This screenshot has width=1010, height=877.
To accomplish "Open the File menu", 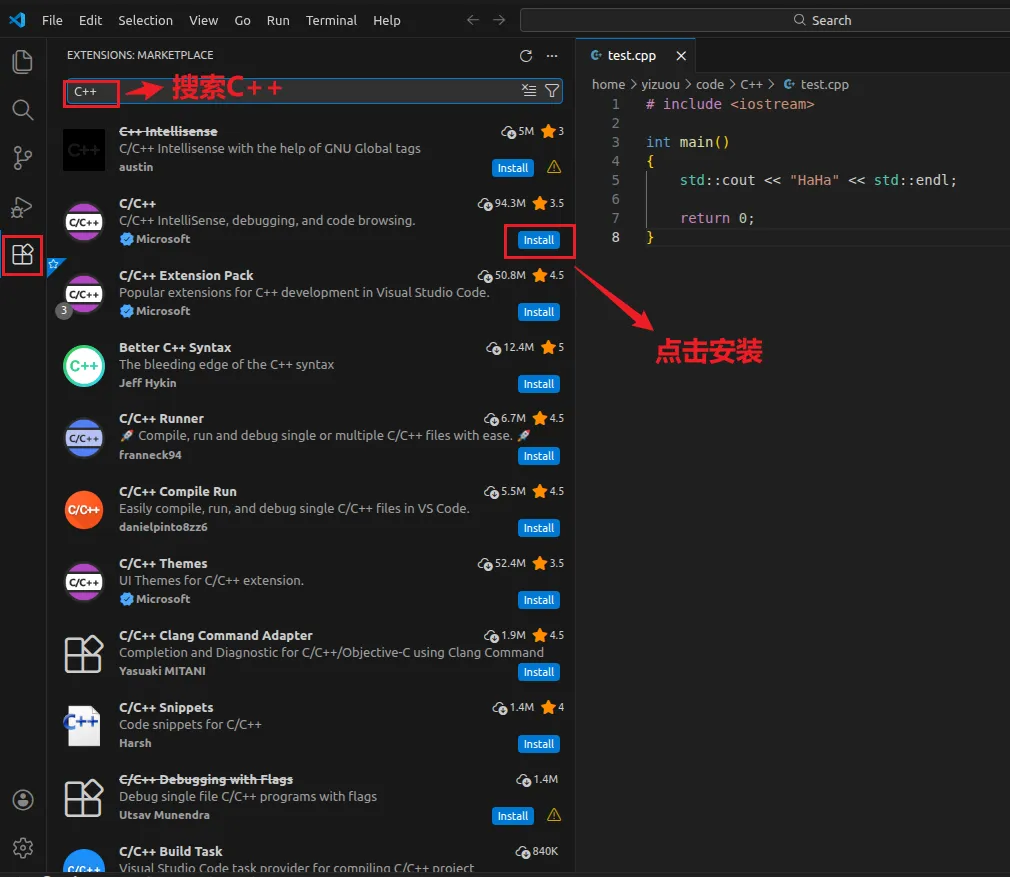I will tap(52, 20).
